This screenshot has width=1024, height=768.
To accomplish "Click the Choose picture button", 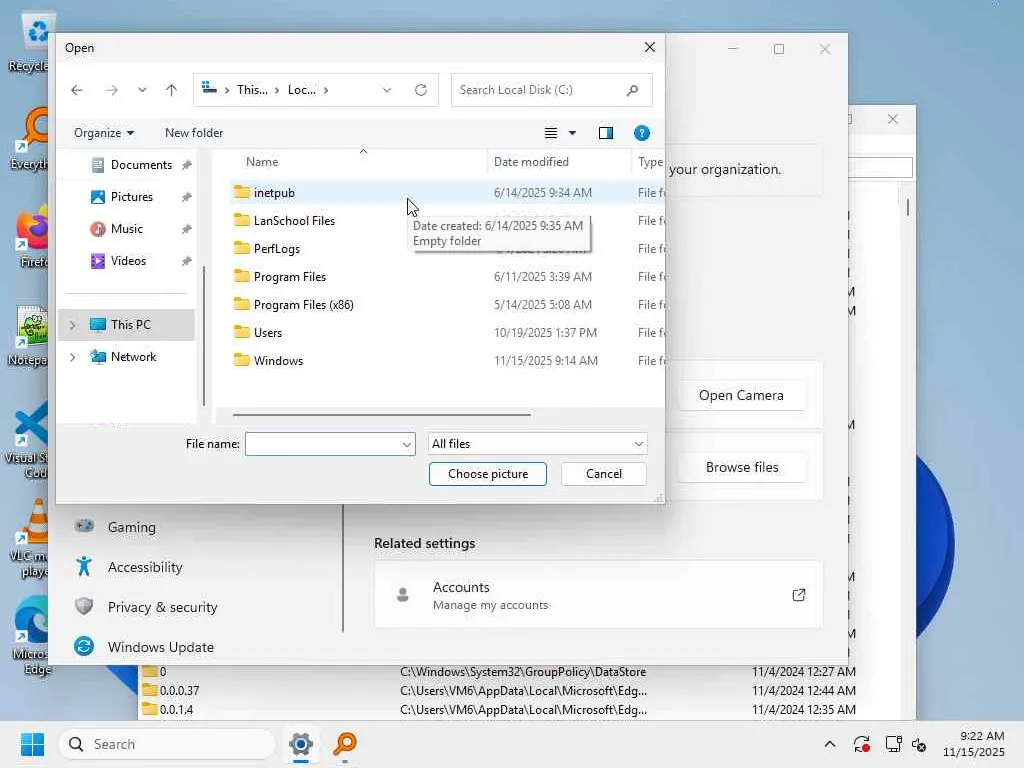I will point(488,474).
